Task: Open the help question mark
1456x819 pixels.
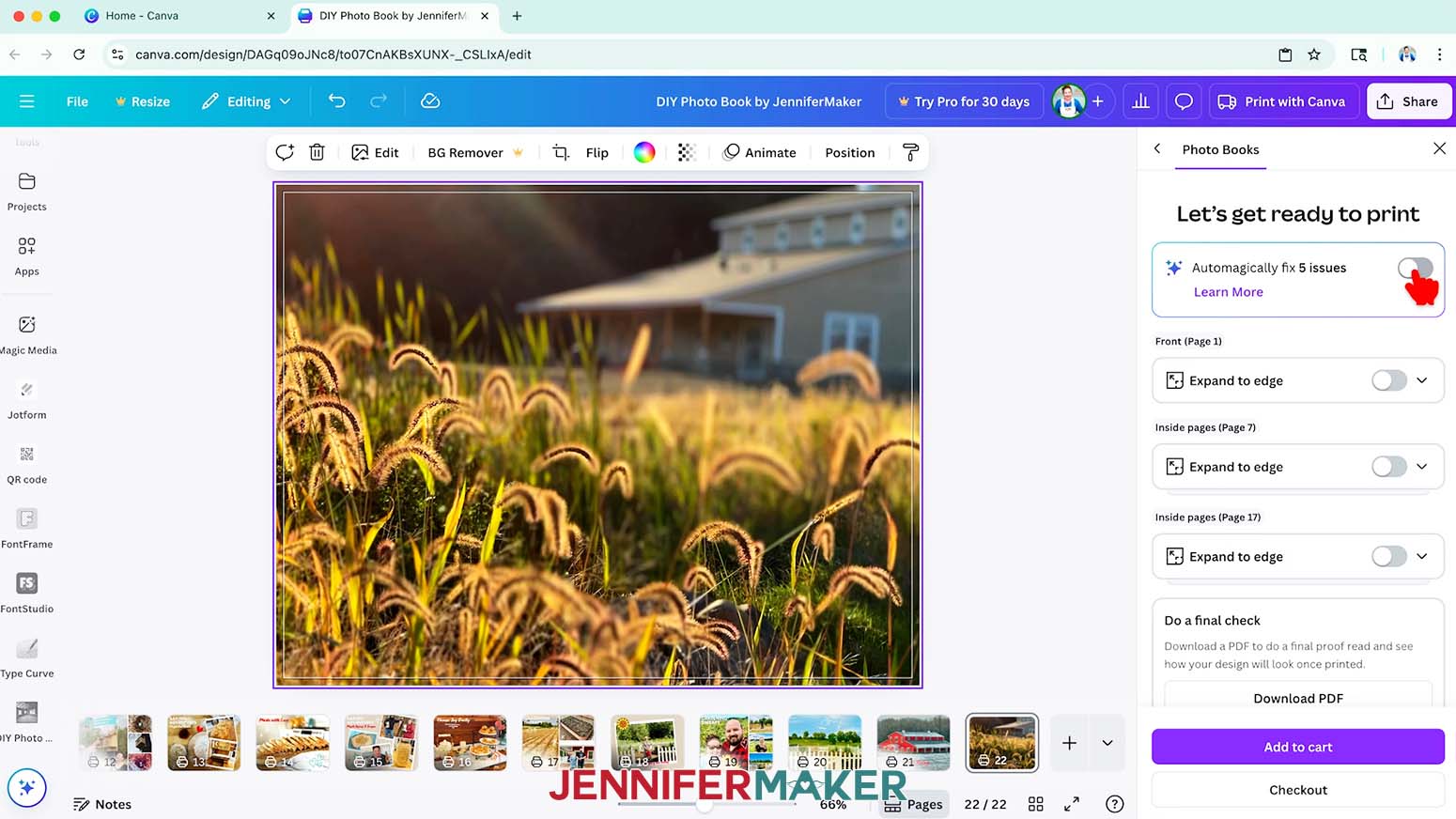Action: 1114,804
